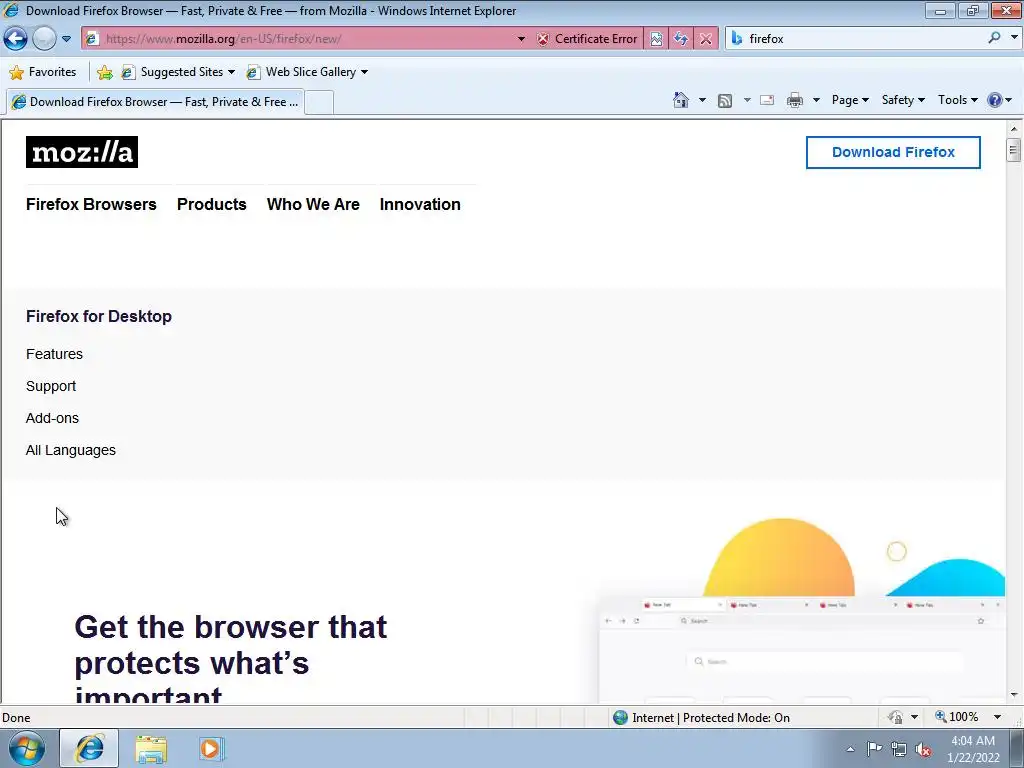Open Windows Explorer from the taskbar
Image resolution: width=1024 pixels, height=768 pixels.
[x=151, y=748]
